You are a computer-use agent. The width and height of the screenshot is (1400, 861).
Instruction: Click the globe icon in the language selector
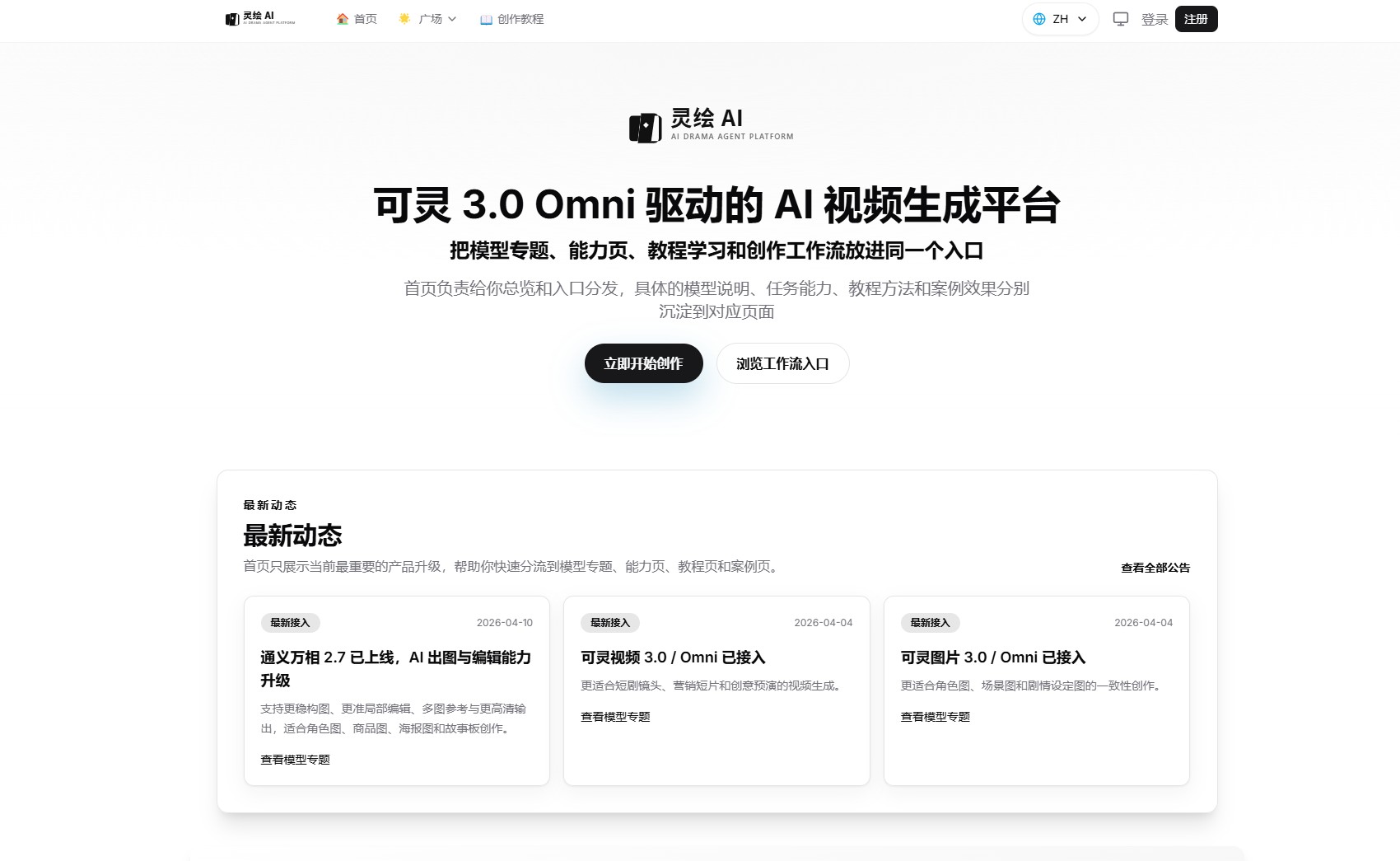(1039, 17)
